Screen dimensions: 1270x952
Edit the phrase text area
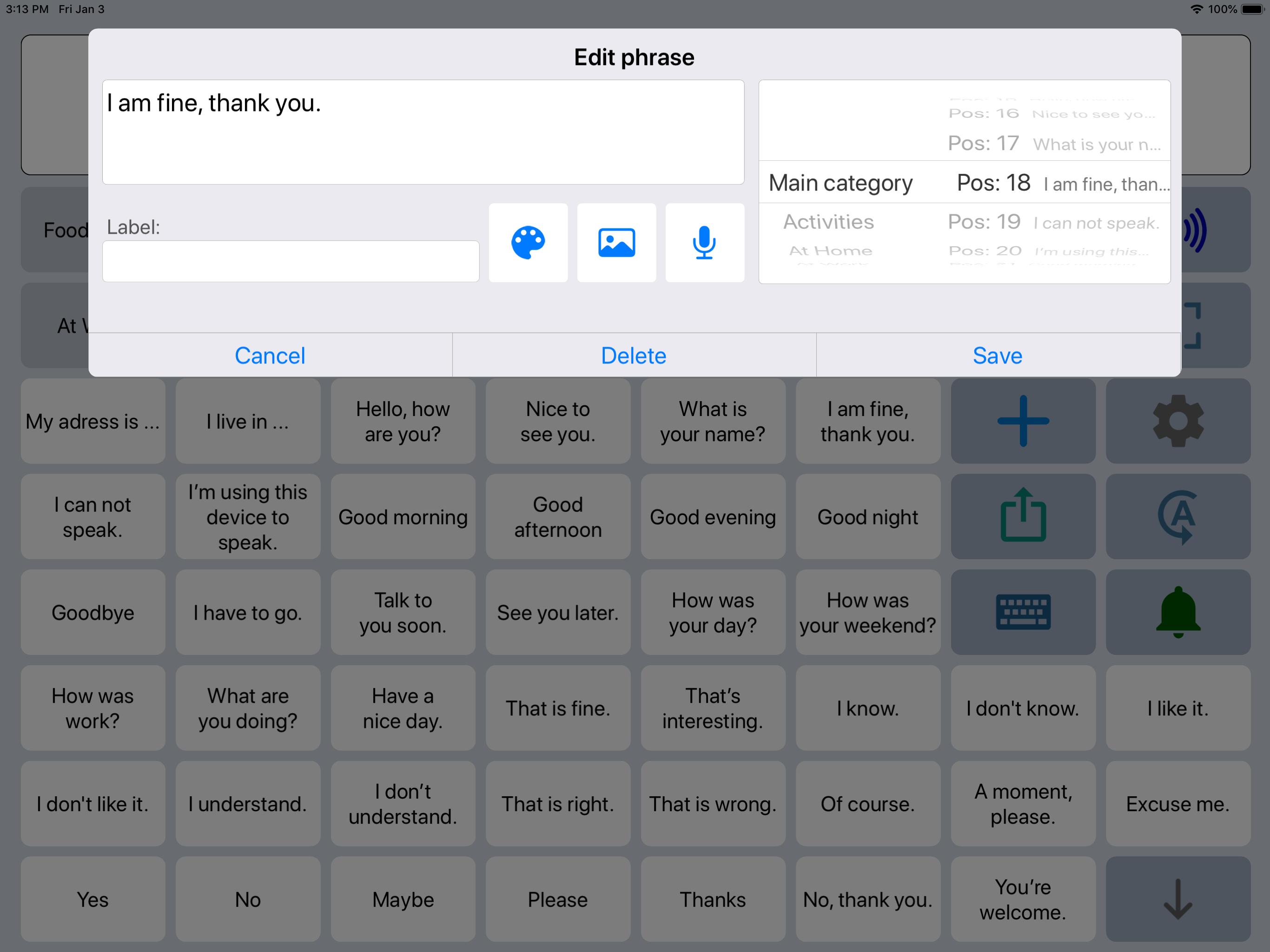pos(423,132)
